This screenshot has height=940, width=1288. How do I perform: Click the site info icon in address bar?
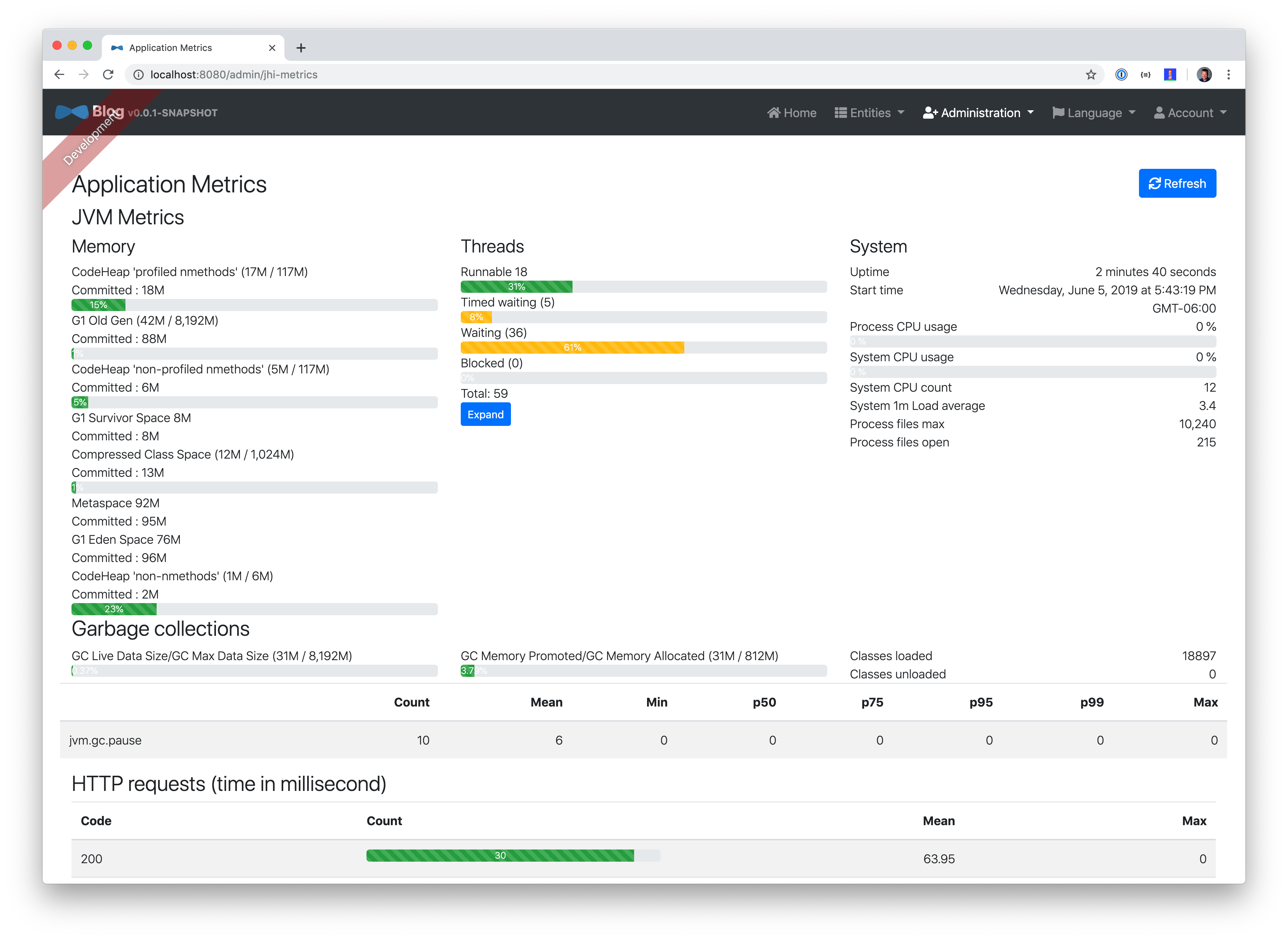pos(138,75)
